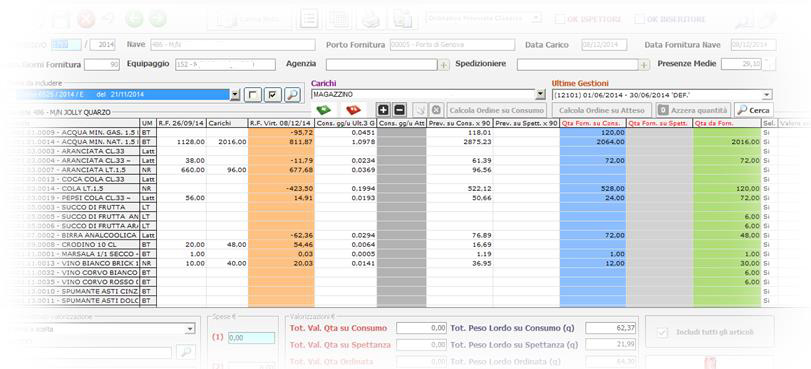Click Tot. Peso Lordo su Consumo value 62,37
Image resolution: width=811 pixels, height=369 pixels.
click(x=612, y=328)
